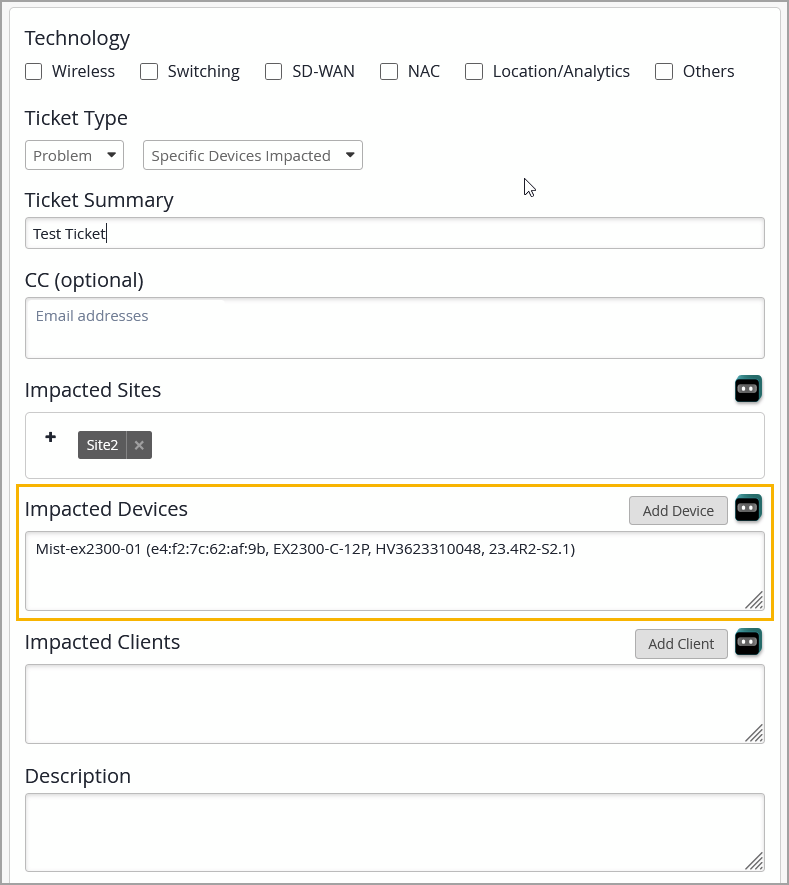Viewport: 789px width, 885px height.
Task: Click the Marvis robot icon beside Impacted Clients
Action: [x=748, y=642]
